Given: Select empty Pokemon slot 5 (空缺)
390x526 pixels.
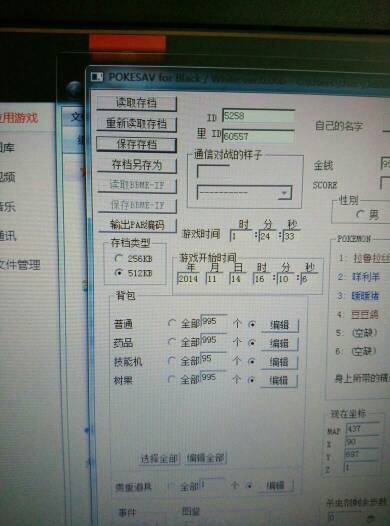Looking at the screenshot, I should point(365,332).
